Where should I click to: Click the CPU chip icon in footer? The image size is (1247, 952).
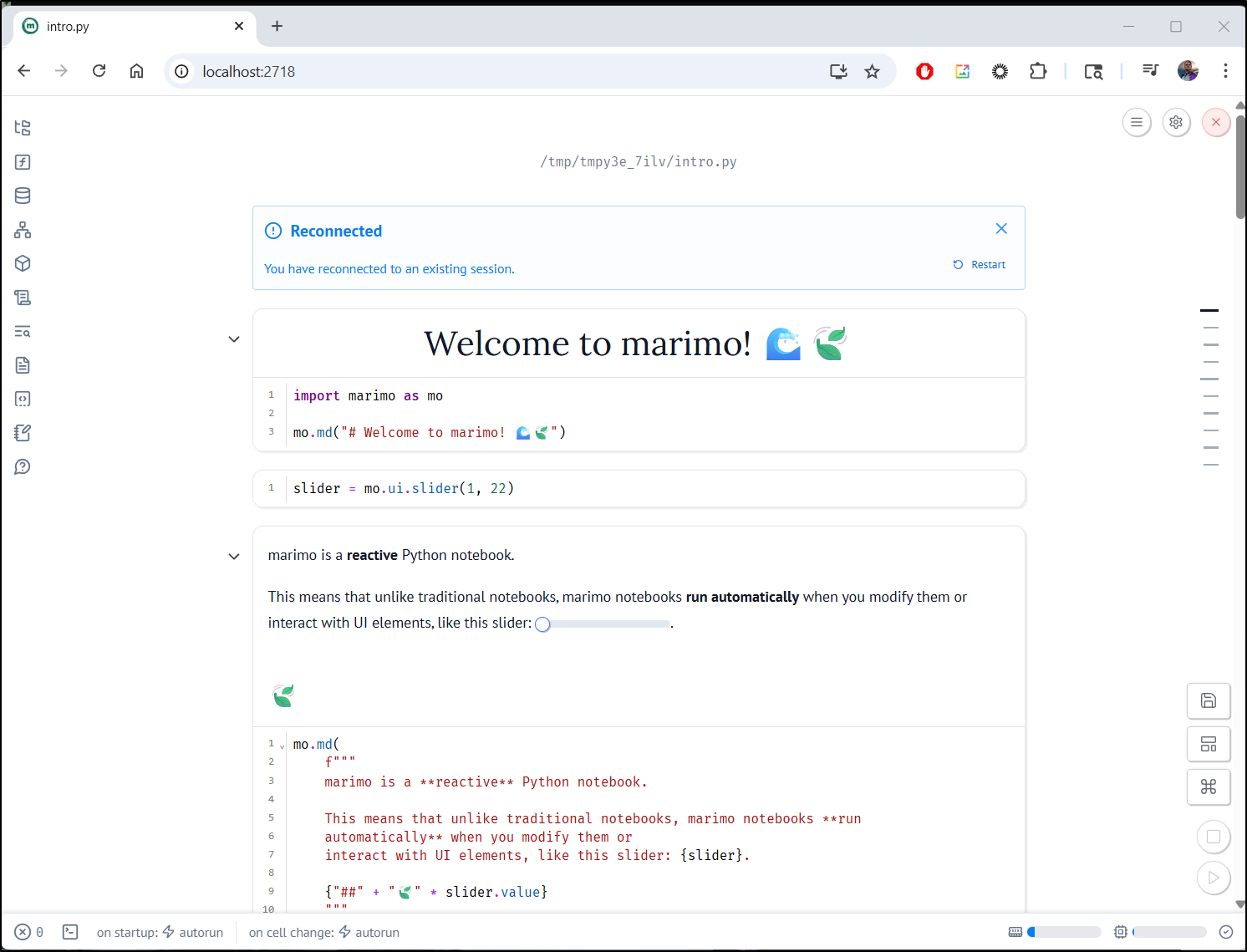point(1121,932)
